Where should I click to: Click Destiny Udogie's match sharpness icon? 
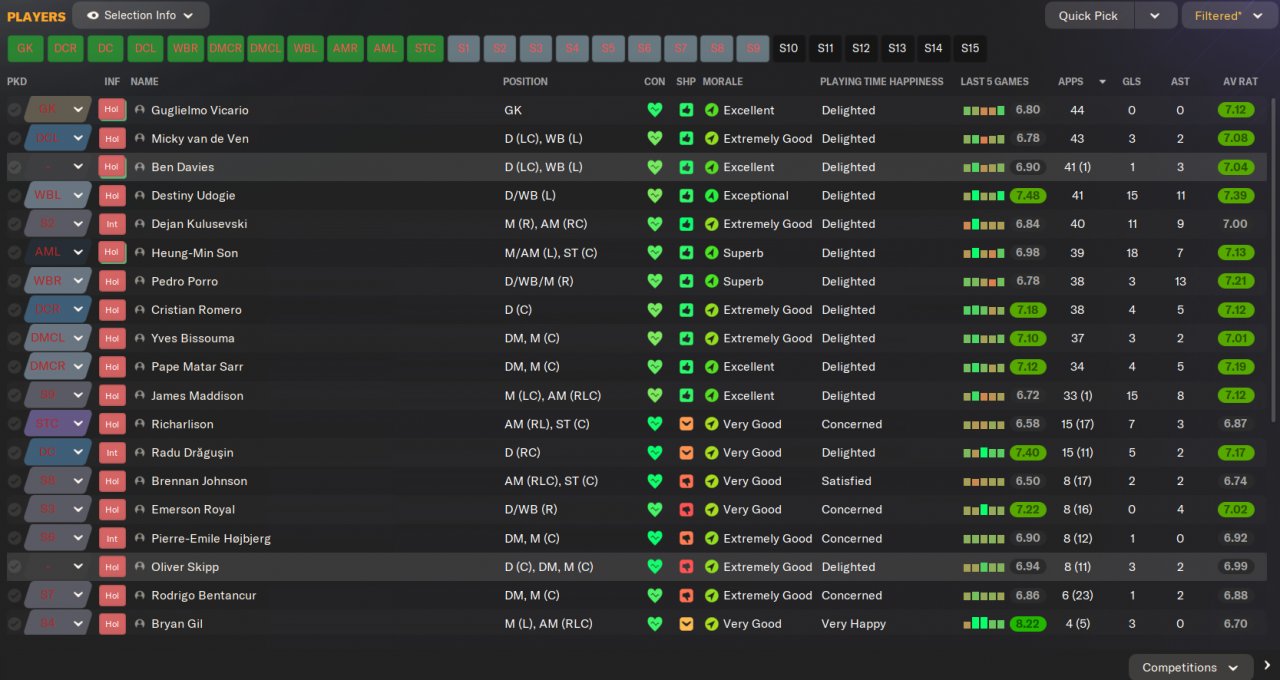pyautogui.click(x=686, y=196)
